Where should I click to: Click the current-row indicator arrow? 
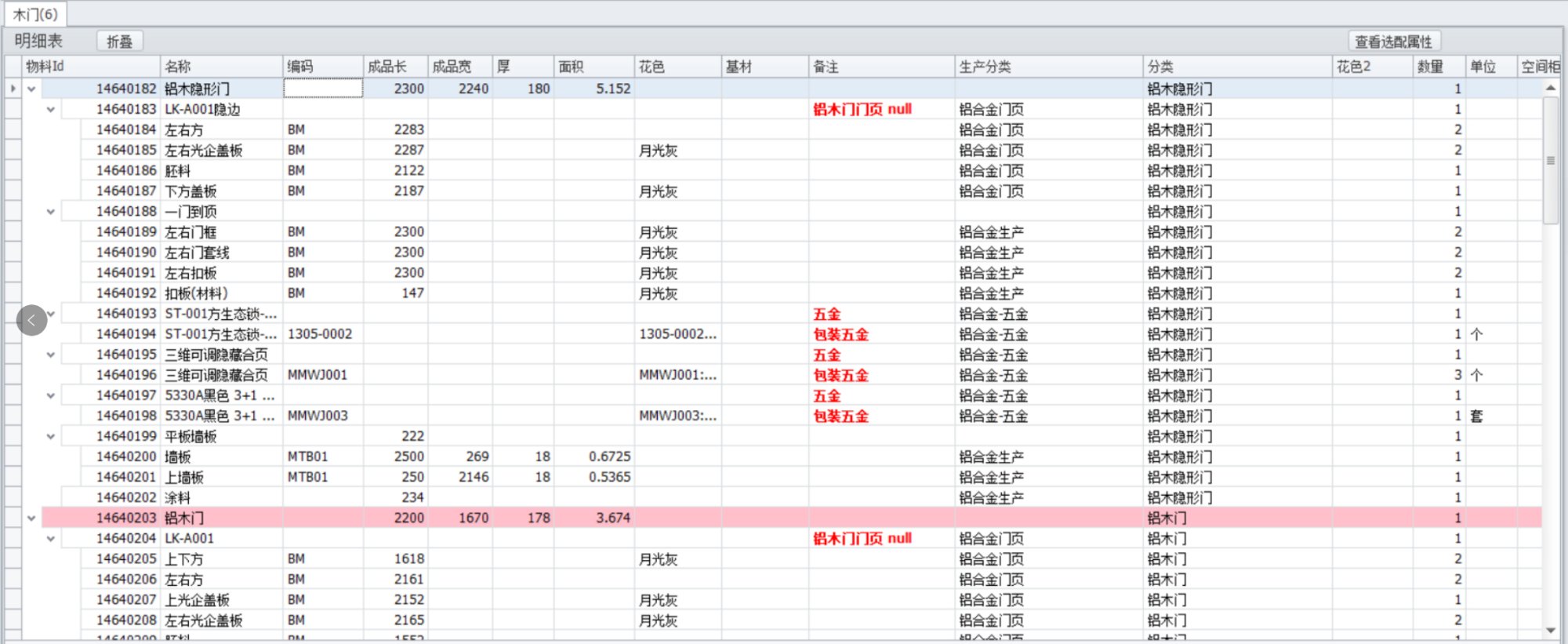click(x=13, y=89)
